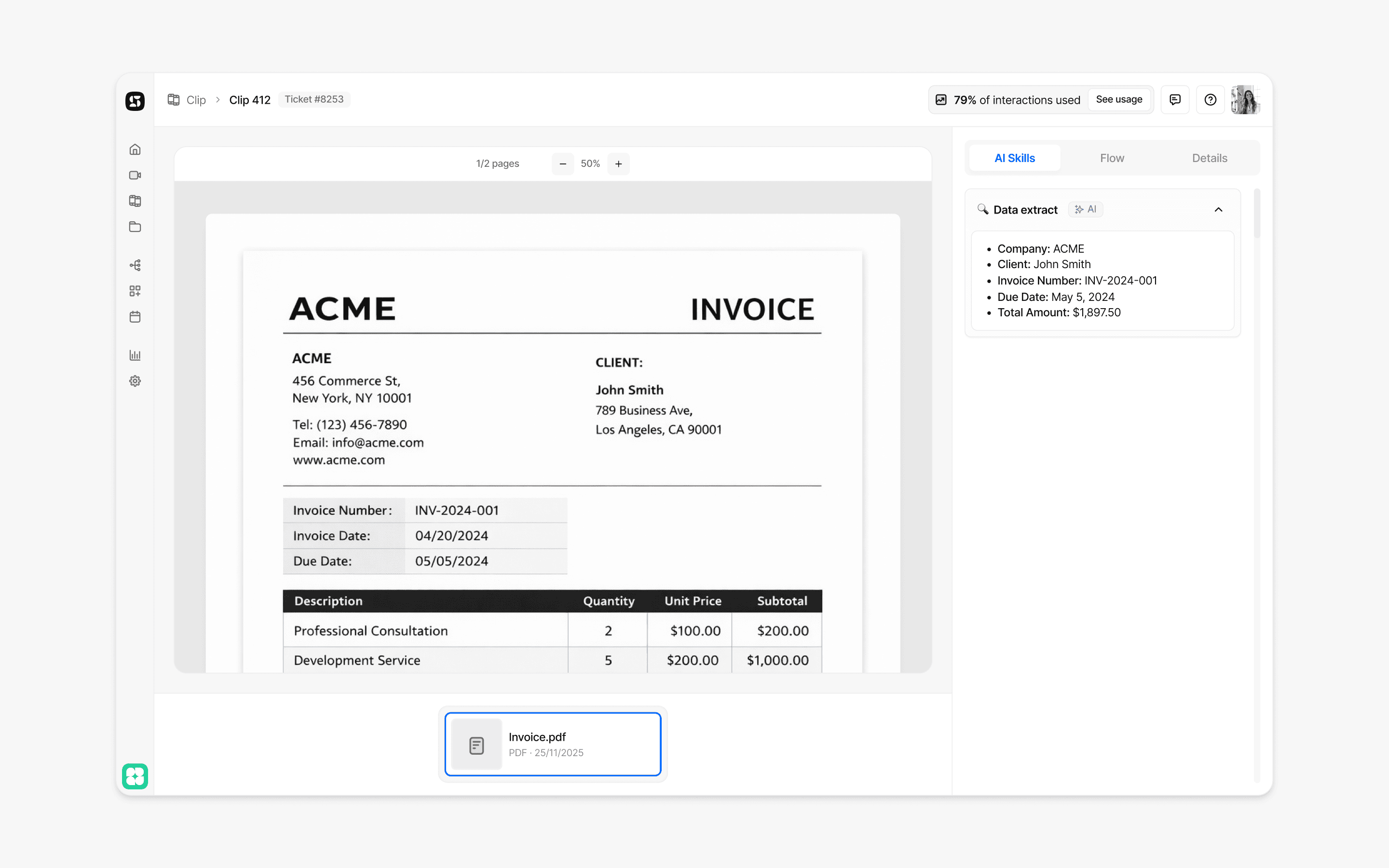Click the green assistant icon at bottom-left
This screenshot has width=1389, height=868.
point(135,776)
